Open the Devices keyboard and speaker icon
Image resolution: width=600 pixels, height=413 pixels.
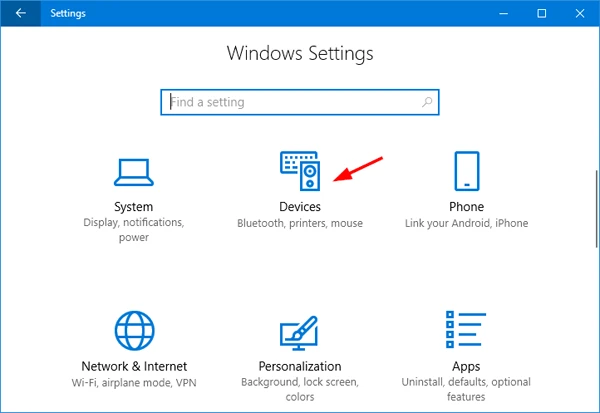[x=300, y=171]
